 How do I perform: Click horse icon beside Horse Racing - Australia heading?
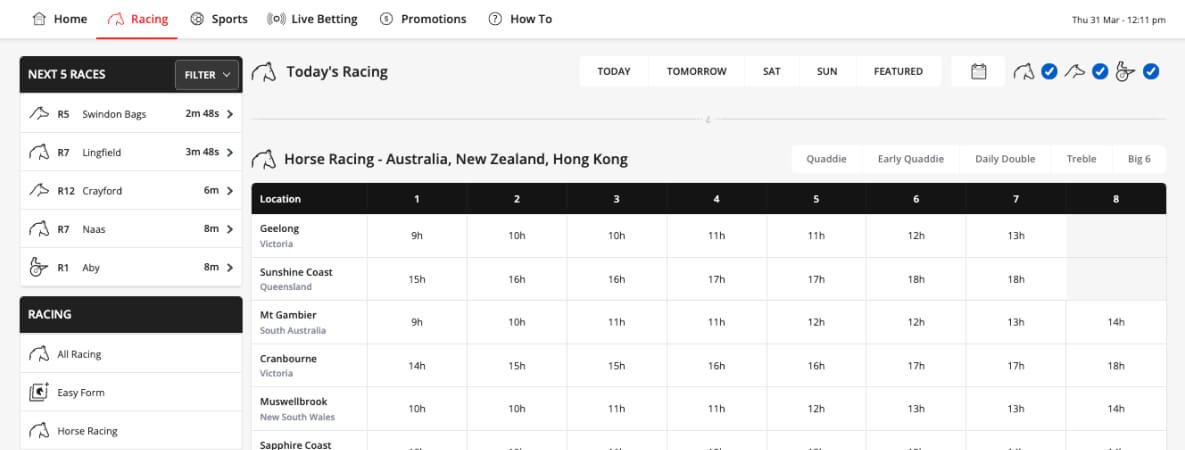(x=264, y=160)
